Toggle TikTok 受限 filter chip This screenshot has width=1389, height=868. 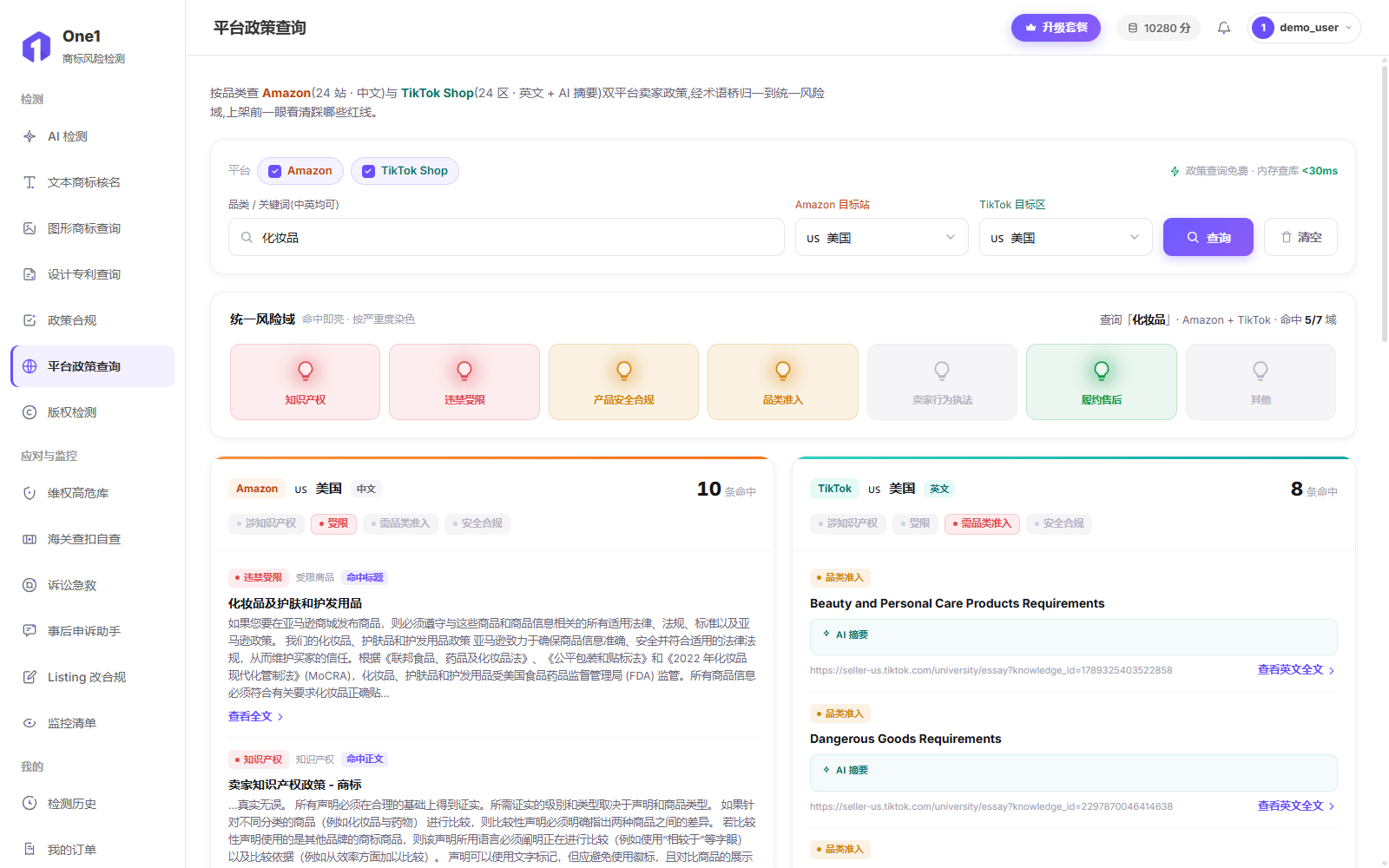(x=915, y=523)
